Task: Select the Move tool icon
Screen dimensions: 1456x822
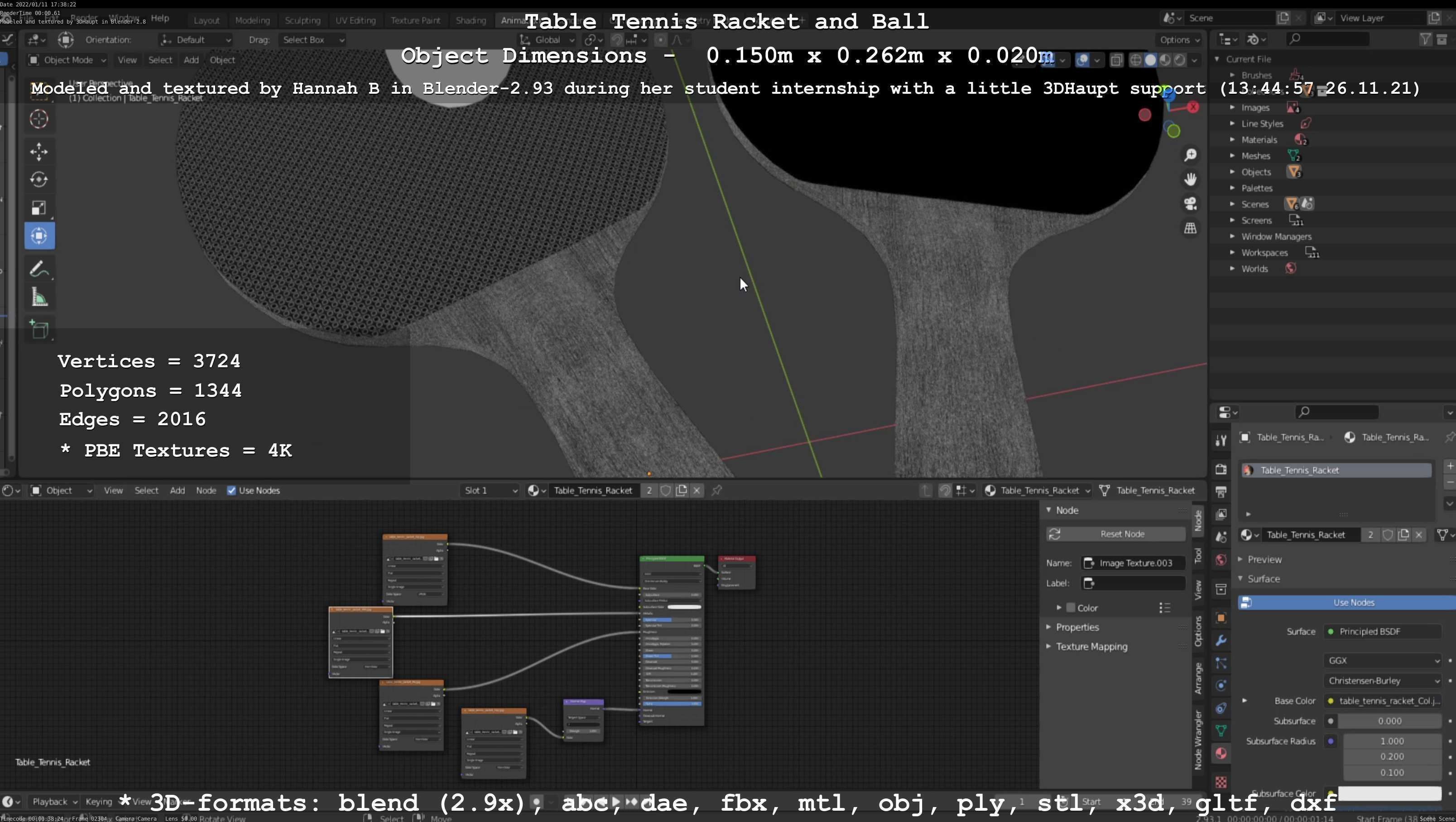Action: point(39,151)
